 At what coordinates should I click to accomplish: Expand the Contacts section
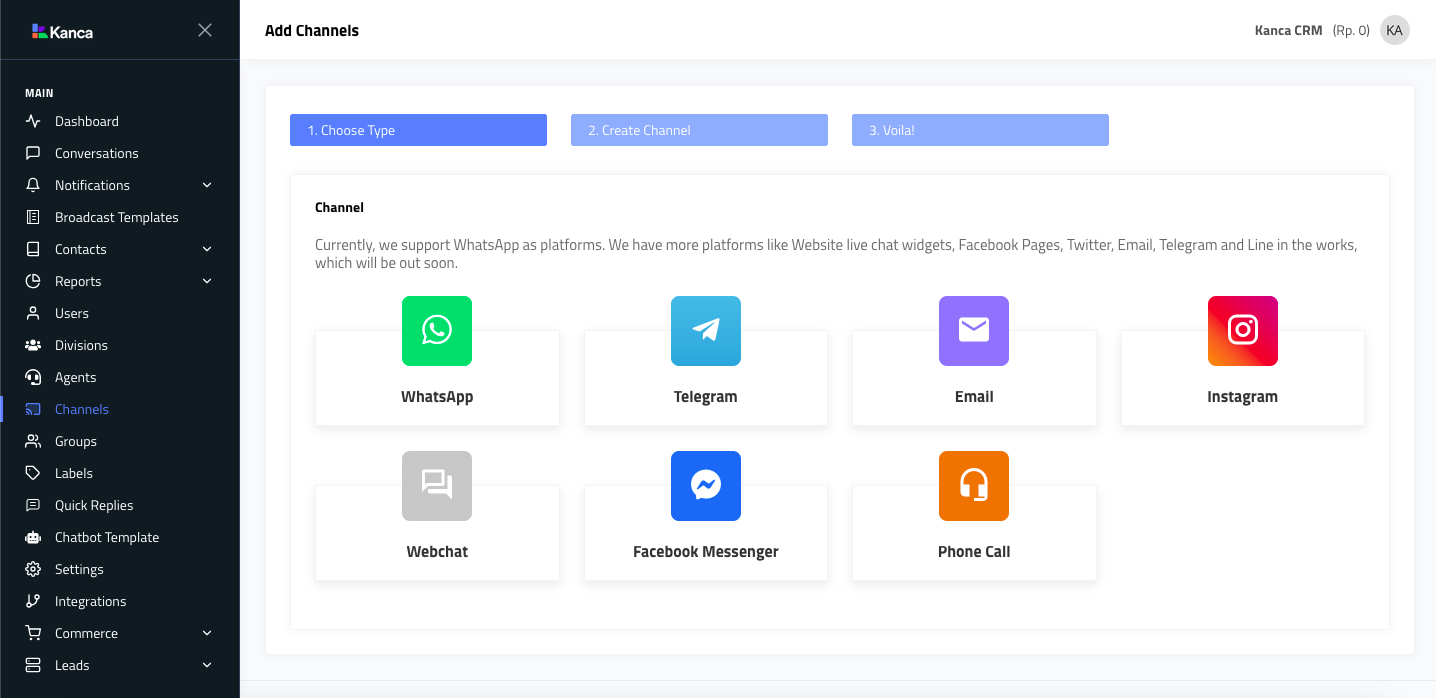(x=207, y=249)
